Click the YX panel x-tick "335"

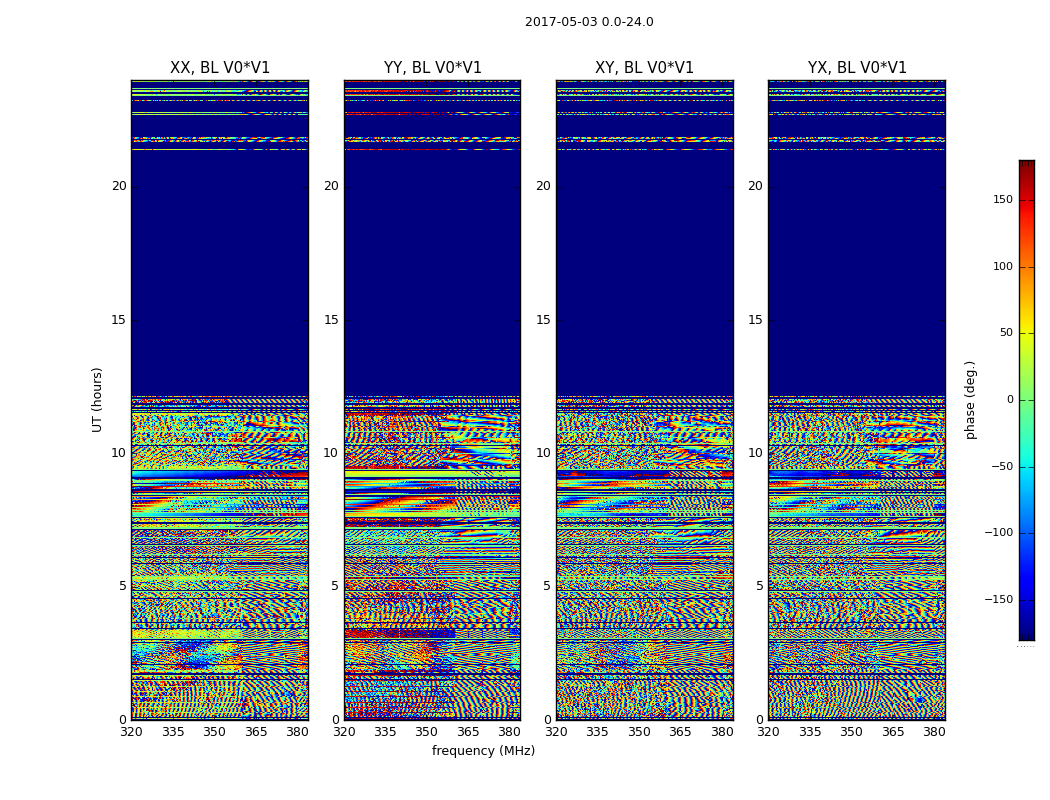(x=810, y=732)
